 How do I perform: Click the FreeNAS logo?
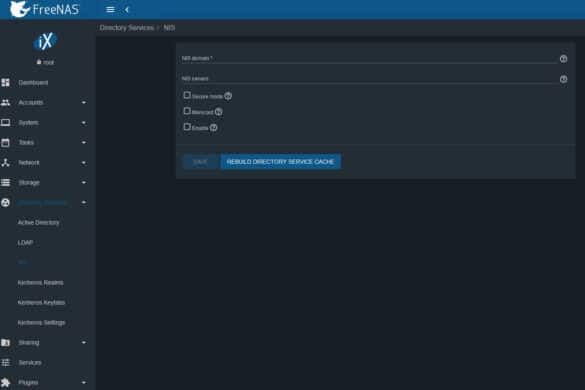tap(44, 9)
